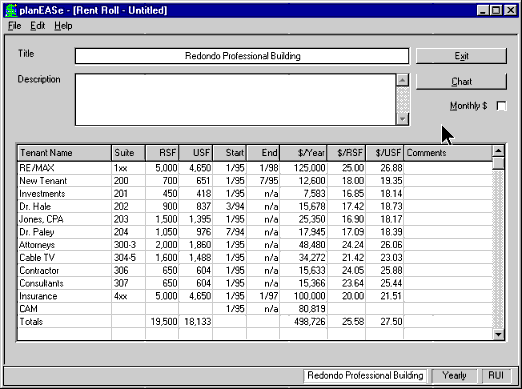Click status bar Redondo Professional Building label

point(365,376)
